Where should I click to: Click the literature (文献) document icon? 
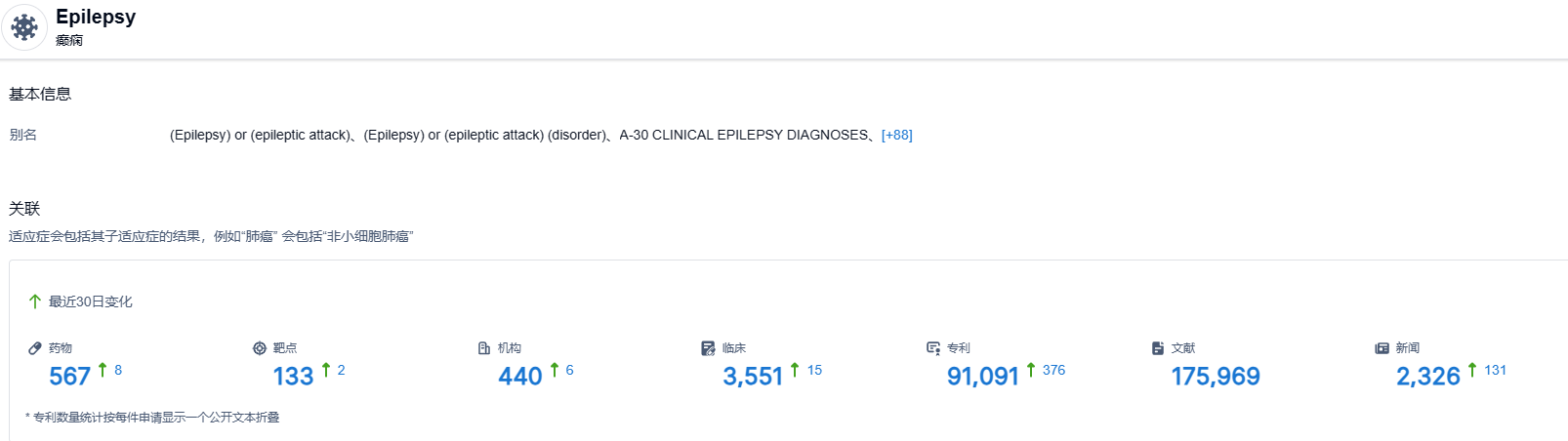pyautogui.click(x=1158, y=348)
